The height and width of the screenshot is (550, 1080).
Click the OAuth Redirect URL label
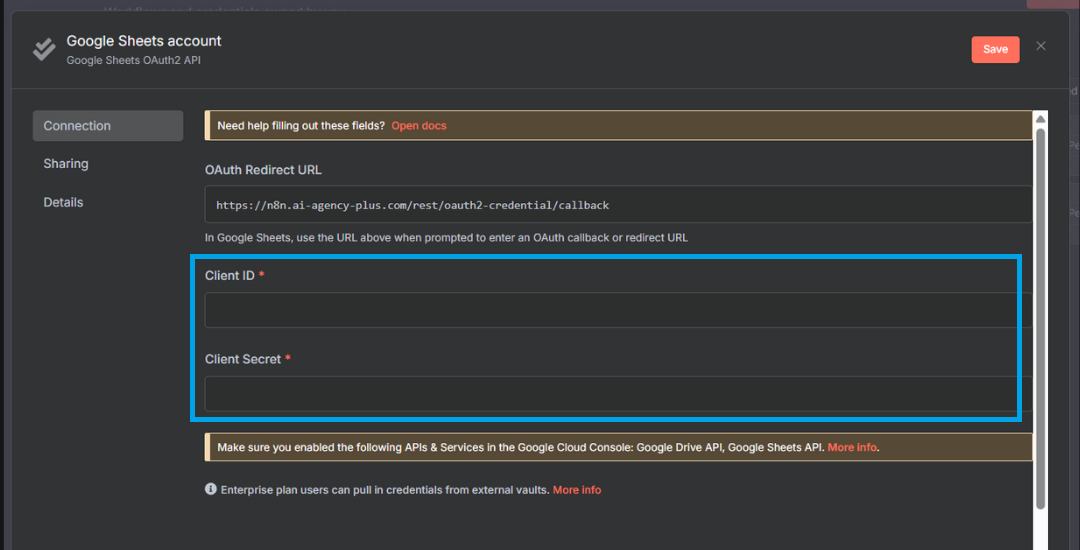click(263, 170)
